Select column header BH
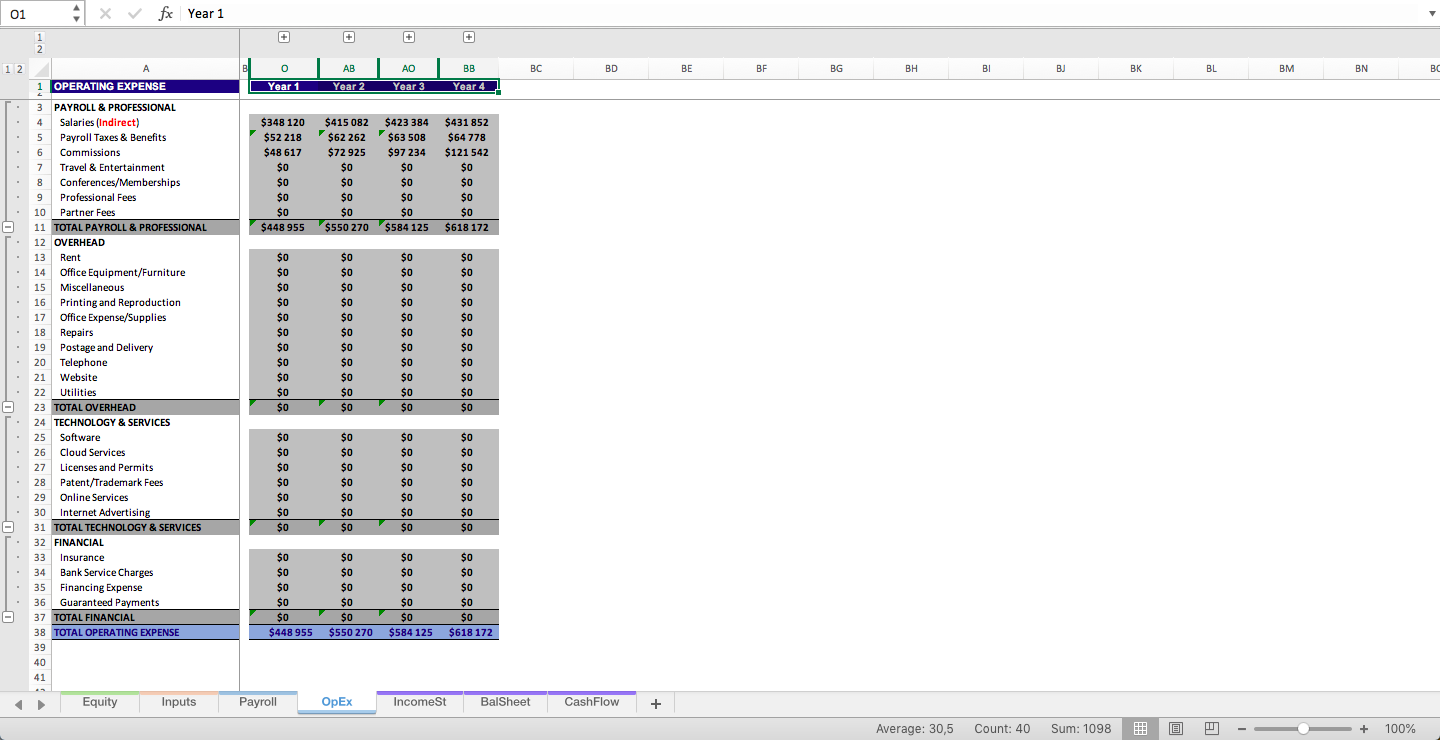 coord(911,69)
